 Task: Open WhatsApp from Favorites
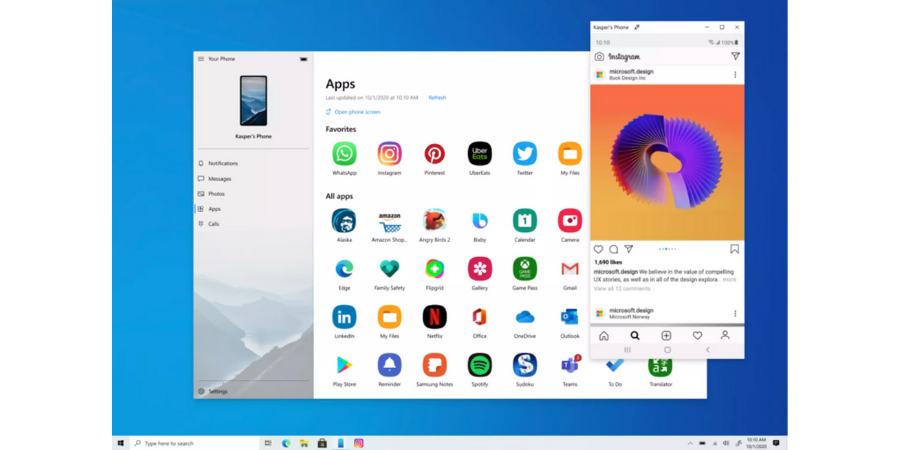pos(344,154)
